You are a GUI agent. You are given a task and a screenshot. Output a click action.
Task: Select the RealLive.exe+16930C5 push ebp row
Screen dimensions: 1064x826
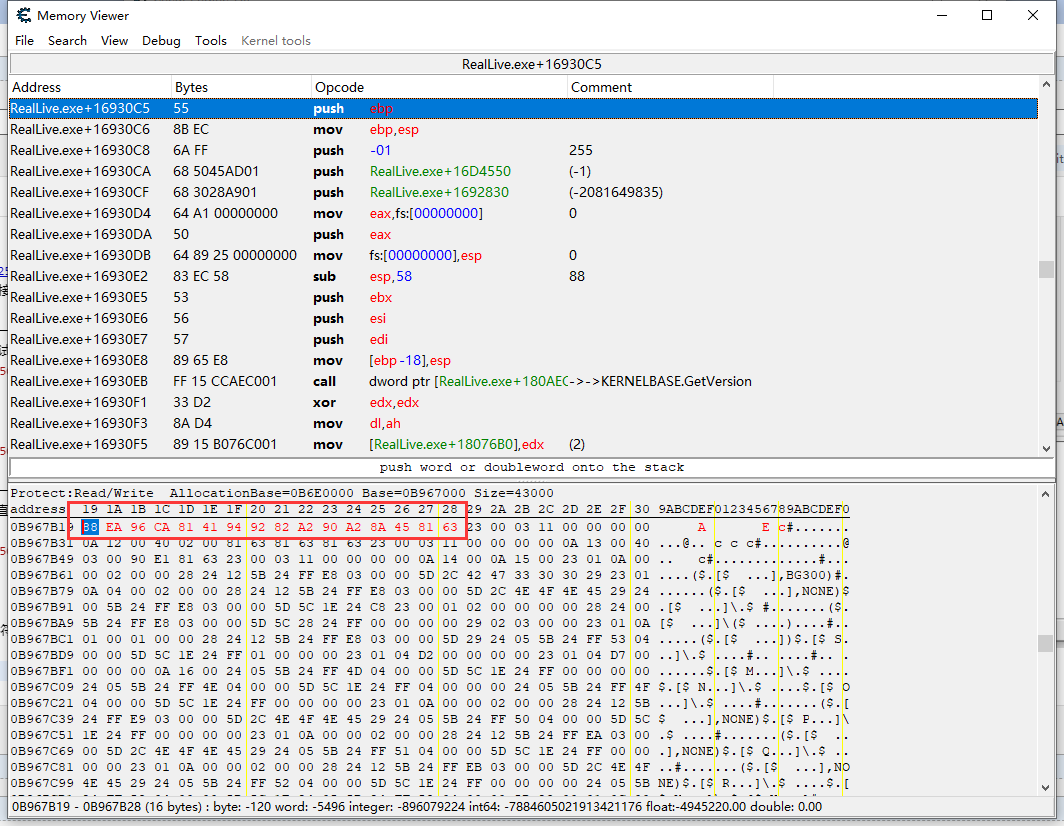[x=523, y=109]
